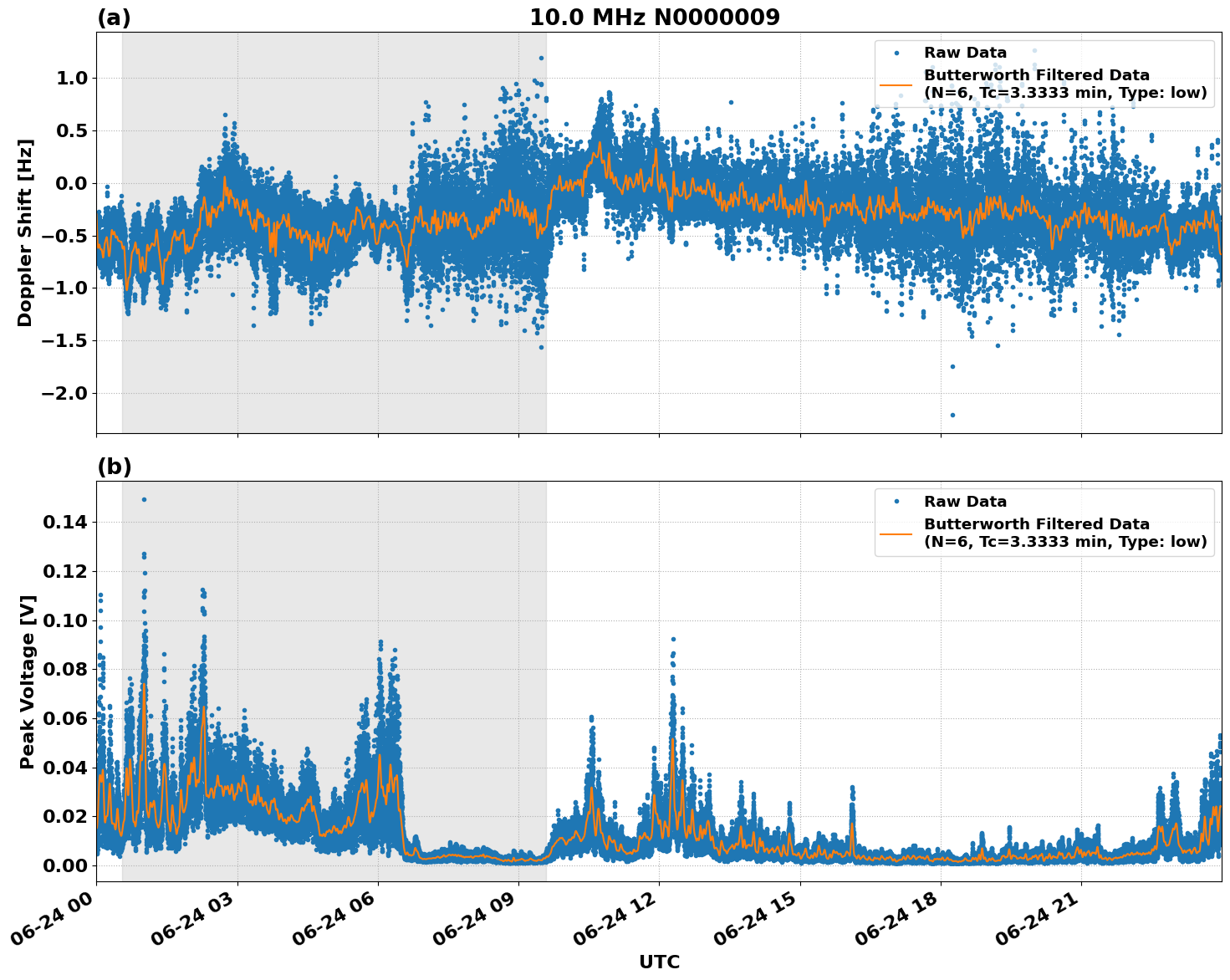Select the highest voltage spike near 0.15 V
The image size is (1230, 980).
(144, 498)
